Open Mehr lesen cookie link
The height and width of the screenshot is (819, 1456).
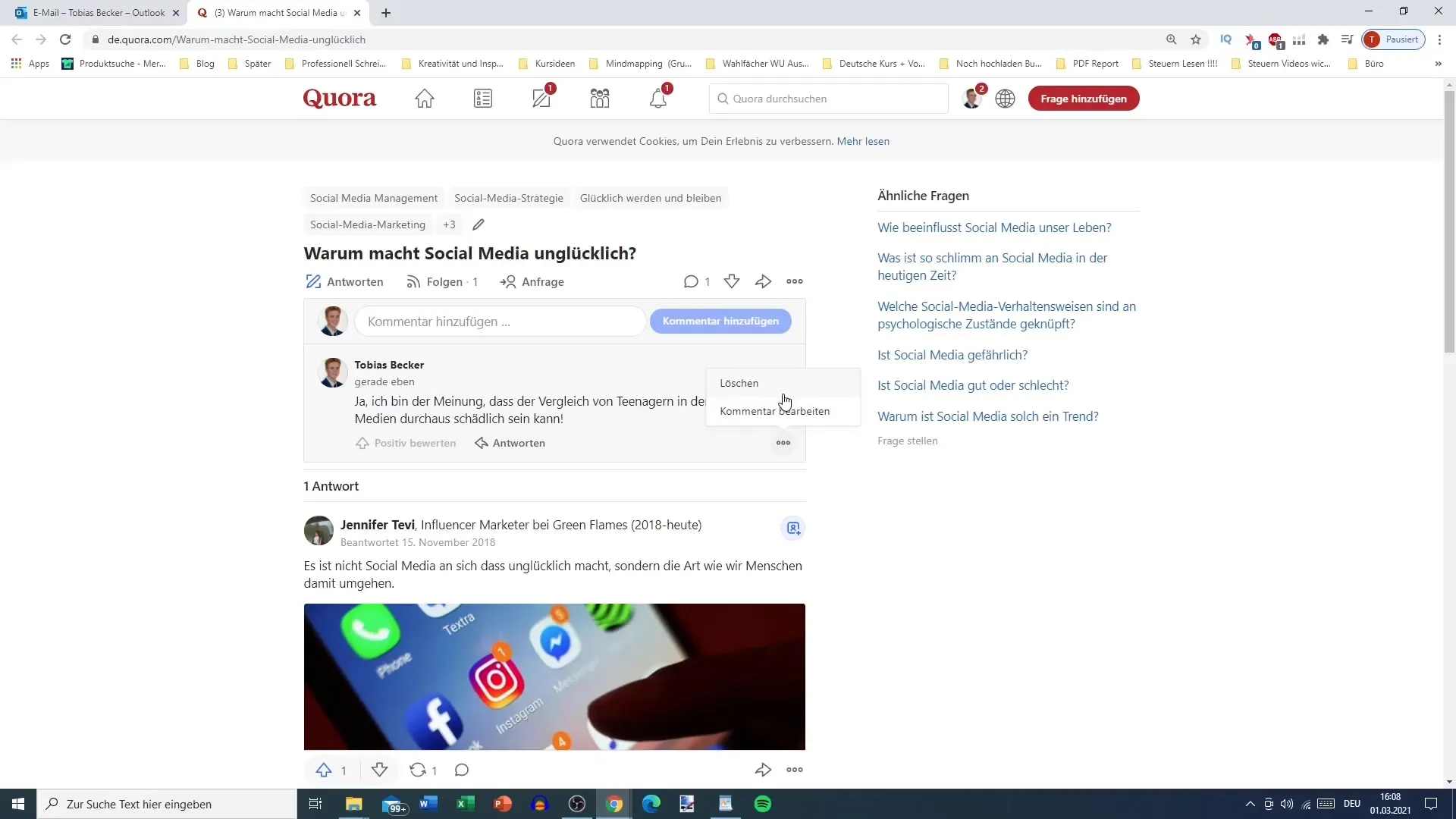click(863, 141)
